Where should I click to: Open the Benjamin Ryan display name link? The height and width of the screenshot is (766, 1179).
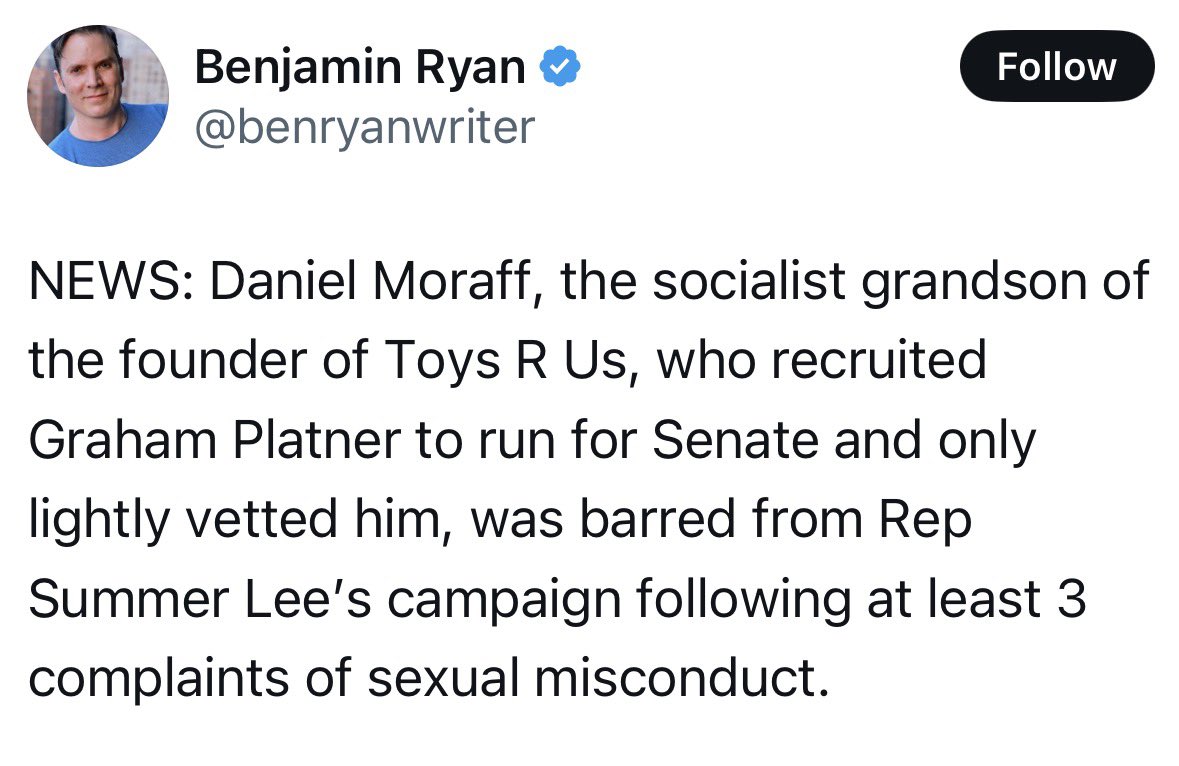coord(359,66)
